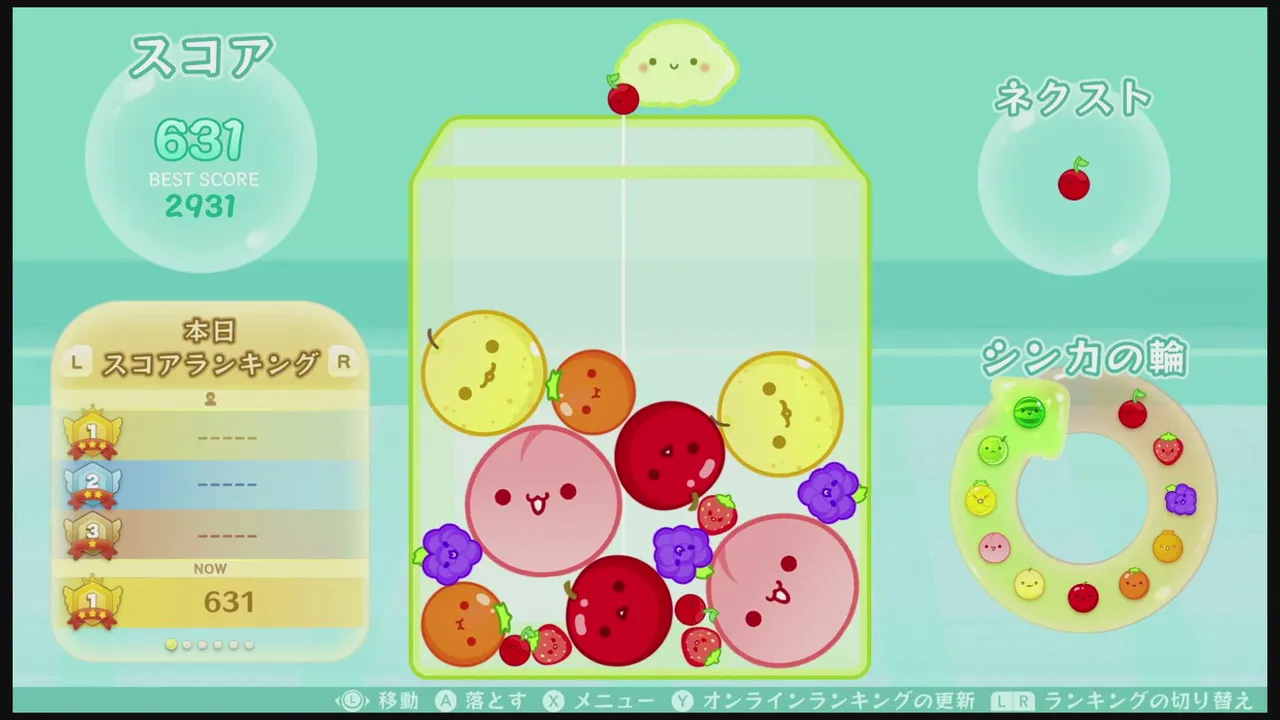Click the pink peach in the evolution wheel
The image size is (1280, 720).
point(994,547)
